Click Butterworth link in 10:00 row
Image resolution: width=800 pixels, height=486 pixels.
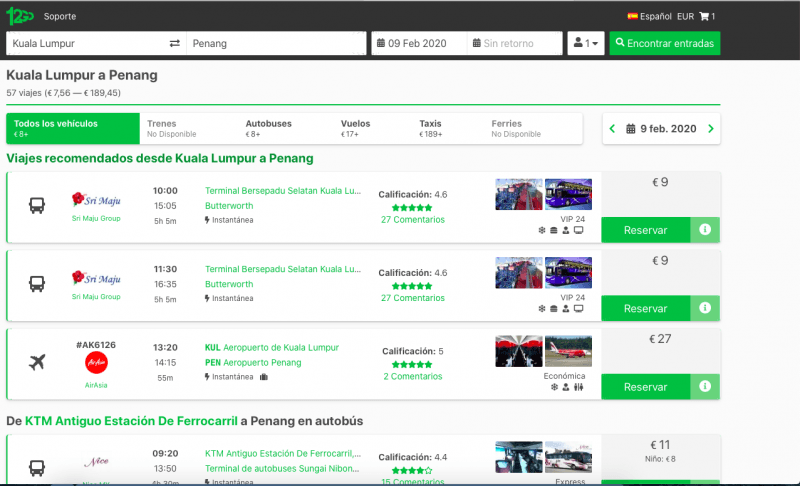coord(229,206)
